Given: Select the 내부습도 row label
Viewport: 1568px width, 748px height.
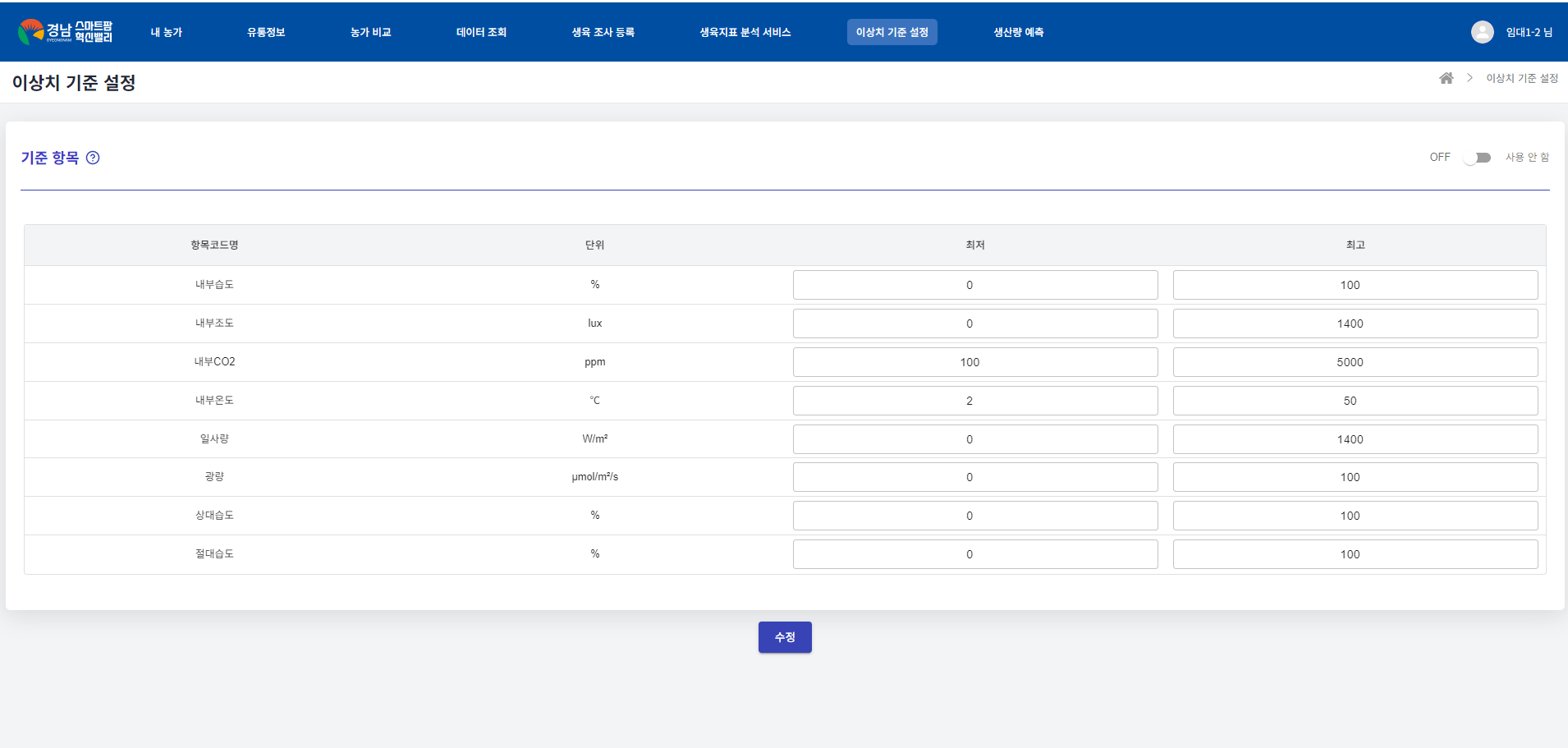Looking at the screenshot, I should click(x=214, y=284).
